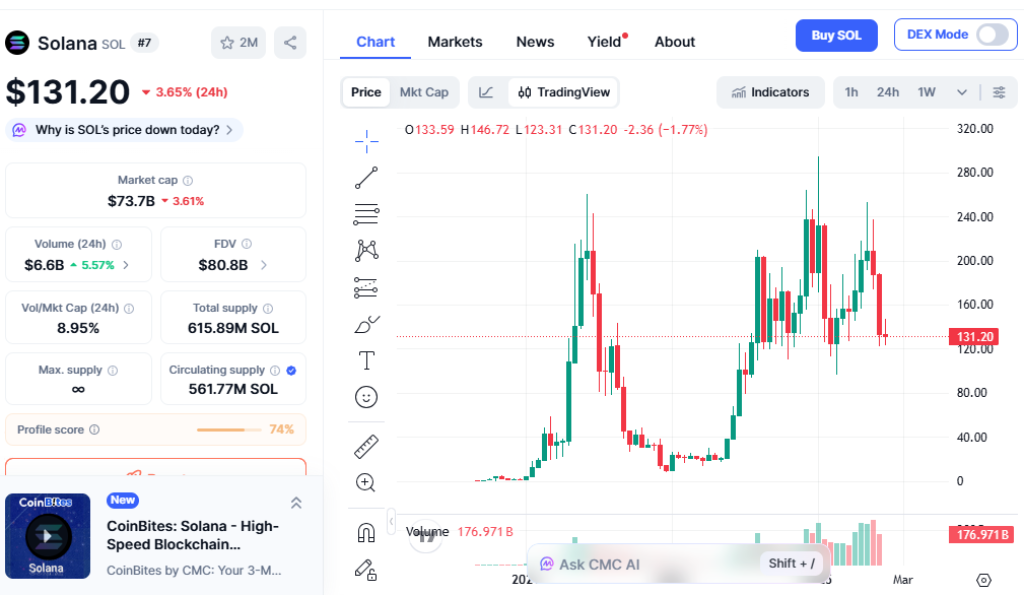Viewport: 1024px width, 595px height.
Task: Expand the CoinBites card chevrons
Action: click(x=296, y=503)
